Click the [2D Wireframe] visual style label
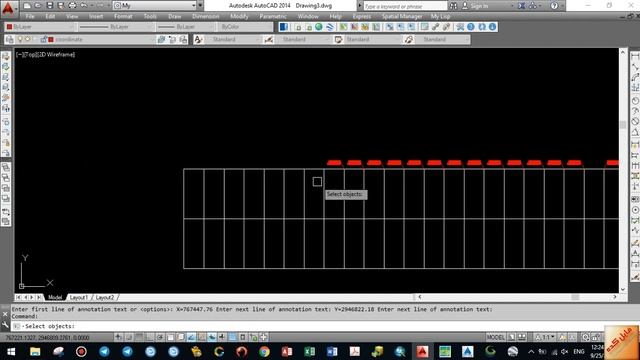Viewport: 640px width, 360px height. point(56,55)
